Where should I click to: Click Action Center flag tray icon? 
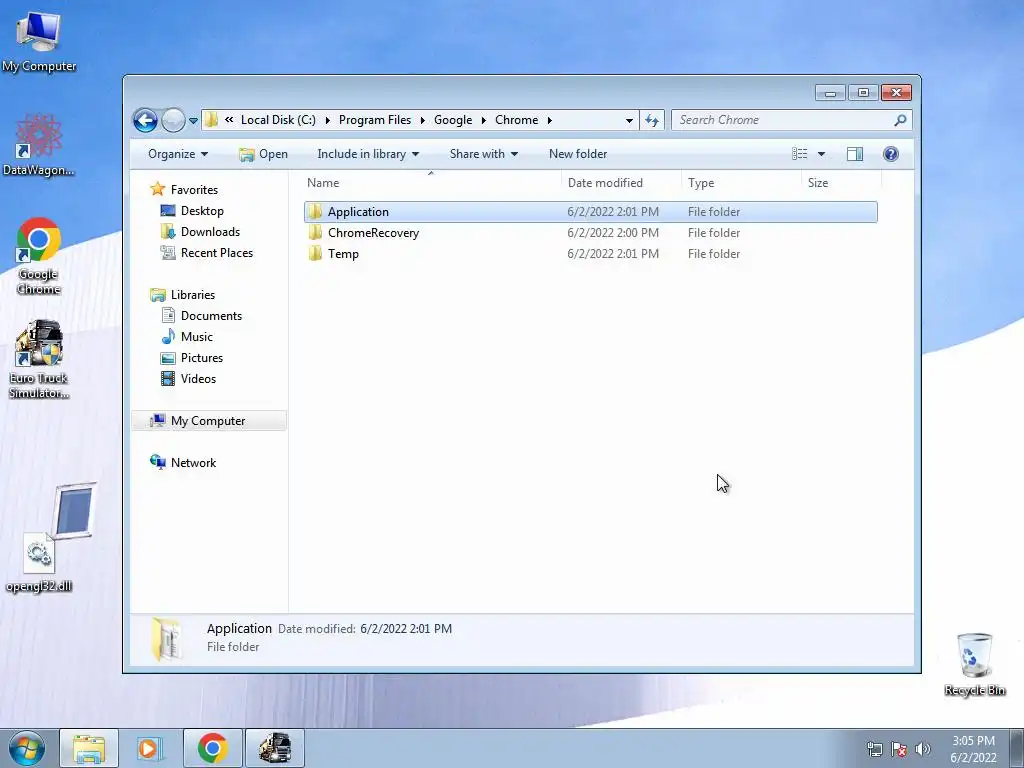click(899, 749)
